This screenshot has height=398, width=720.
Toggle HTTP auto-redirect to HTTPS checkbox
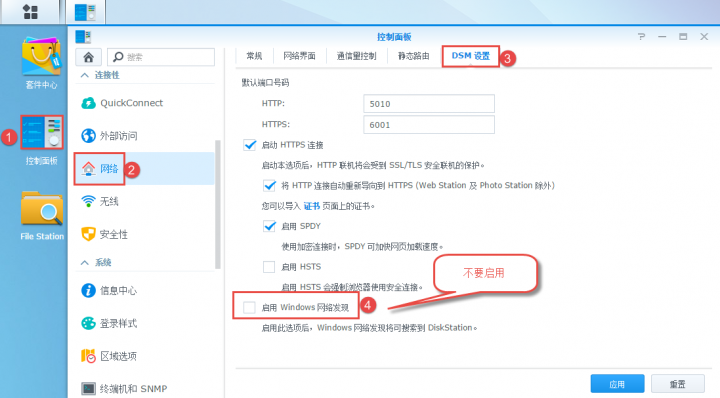(x=270, y=185)
